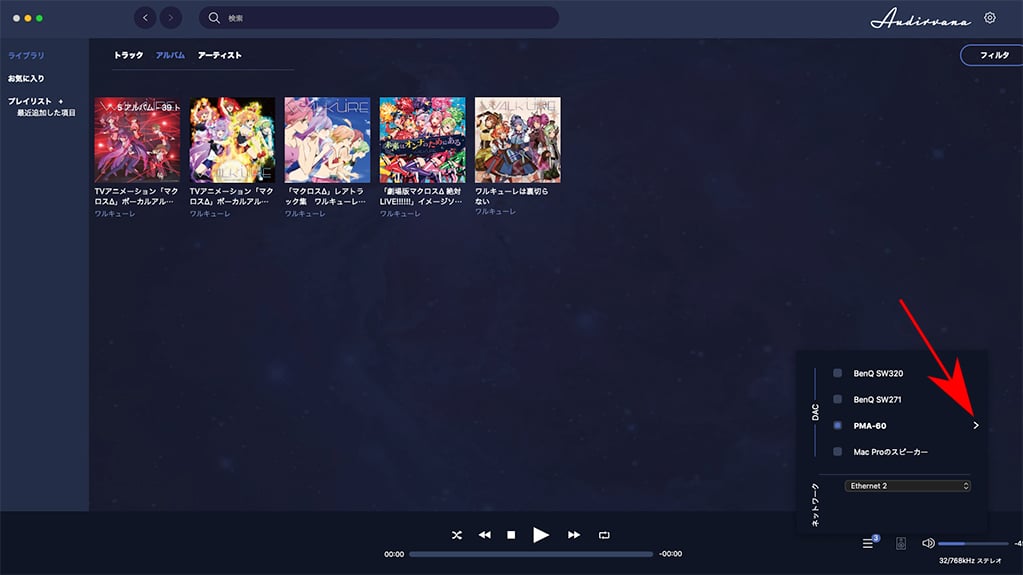The width and height of the screenshot is (1023, 575).
Task: Open the play queue list icon
Action: pyautogui.click(x=868, y=543)
